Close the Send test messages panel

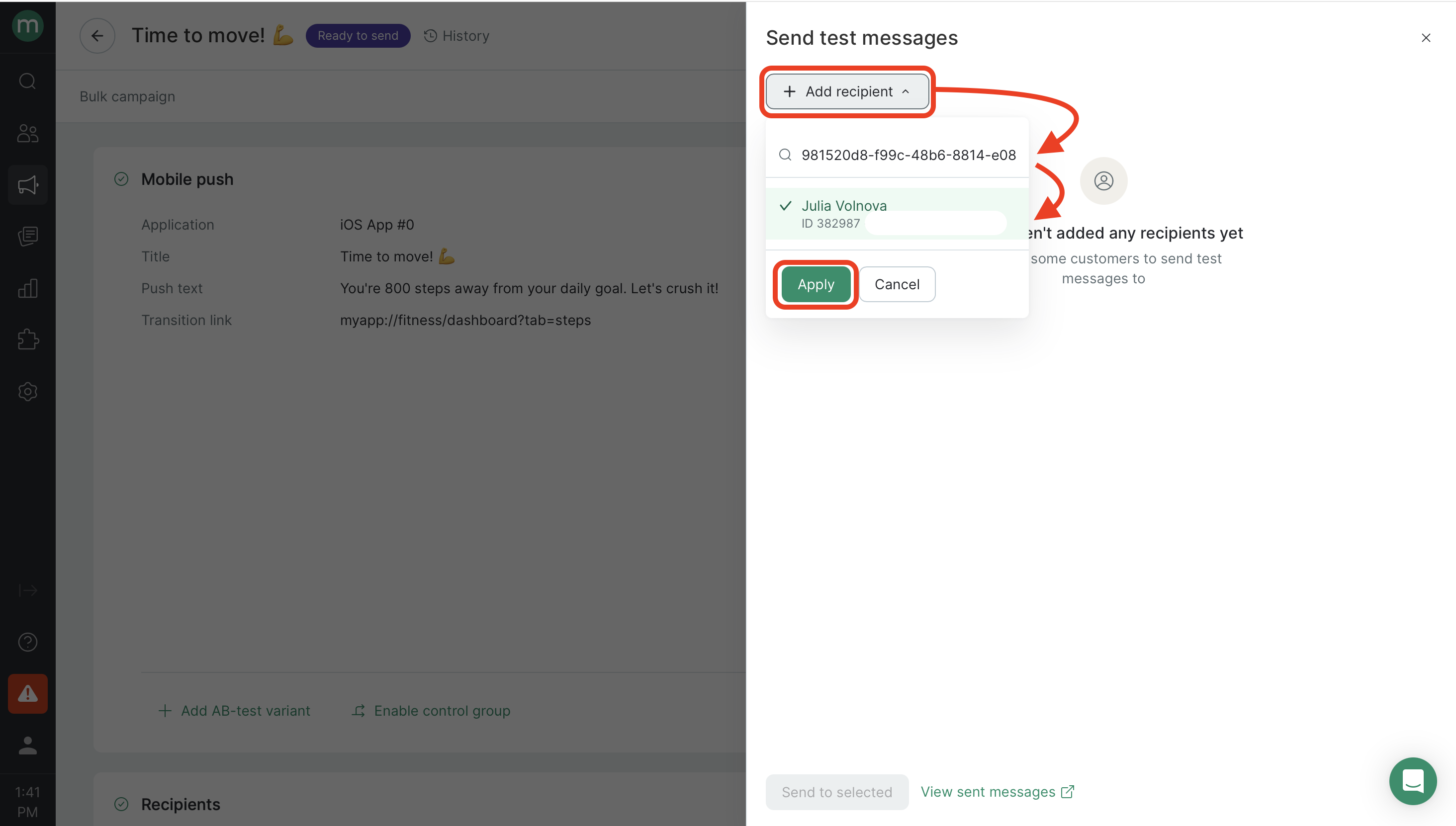(x=1425, y=38)
